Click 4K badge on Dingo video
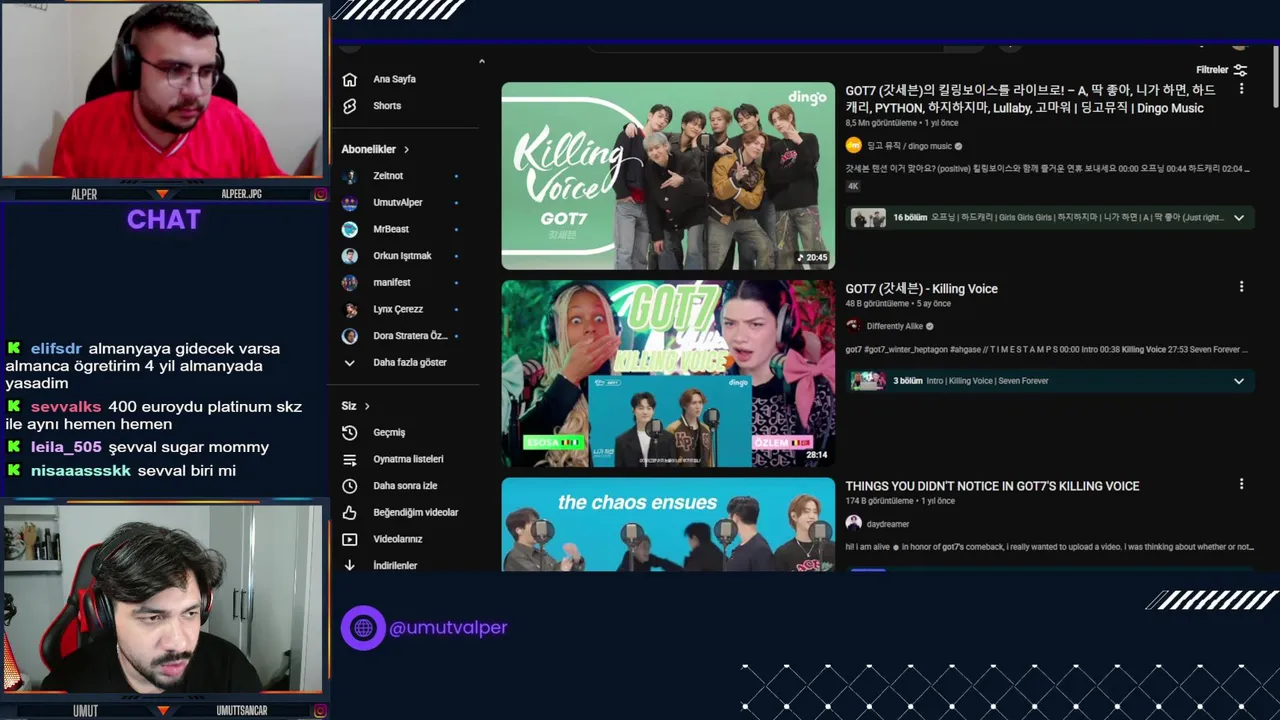Image resolution: width=1280 pixels, height=720 pixels. [x=853, y=186]
